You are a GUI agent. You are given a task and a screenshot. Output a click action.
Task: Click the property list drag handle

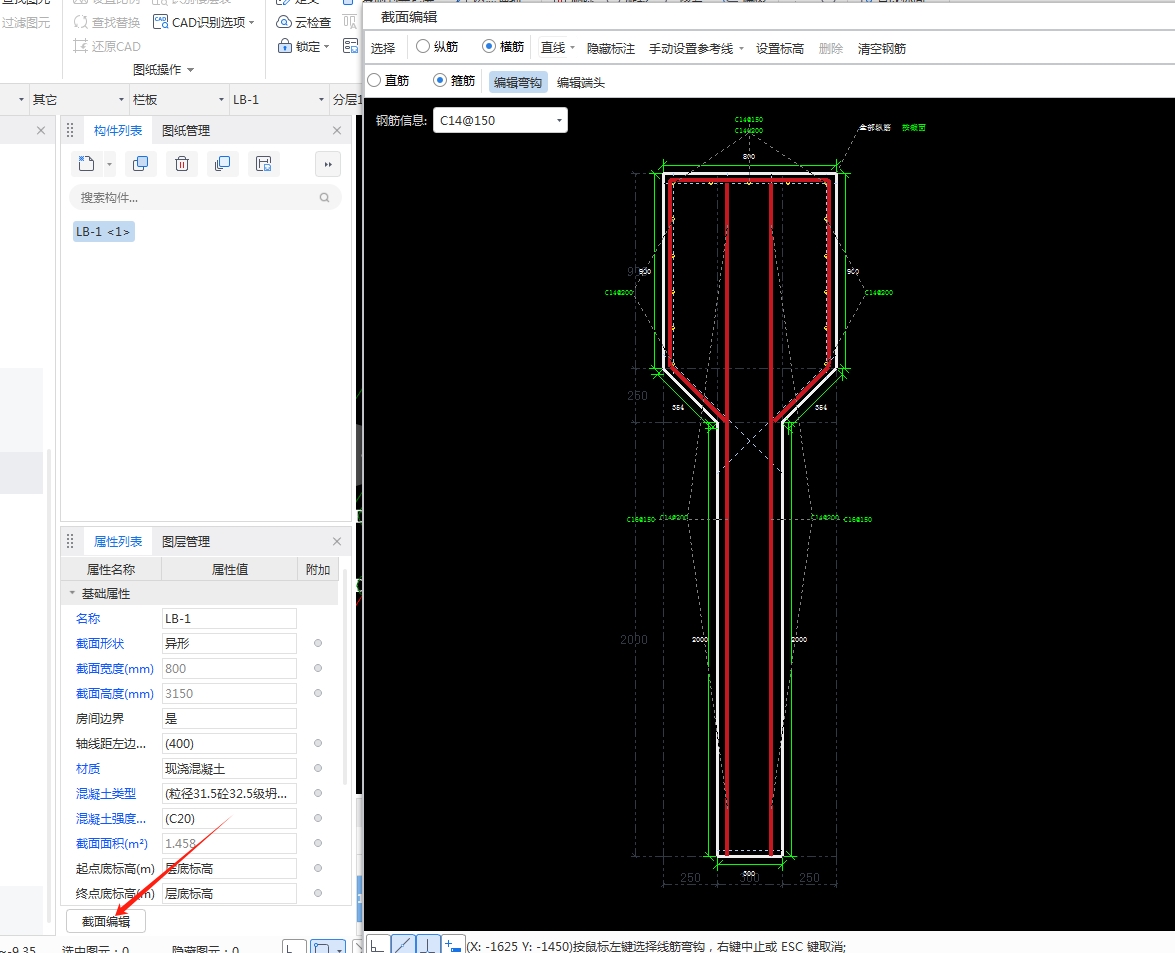70,541
